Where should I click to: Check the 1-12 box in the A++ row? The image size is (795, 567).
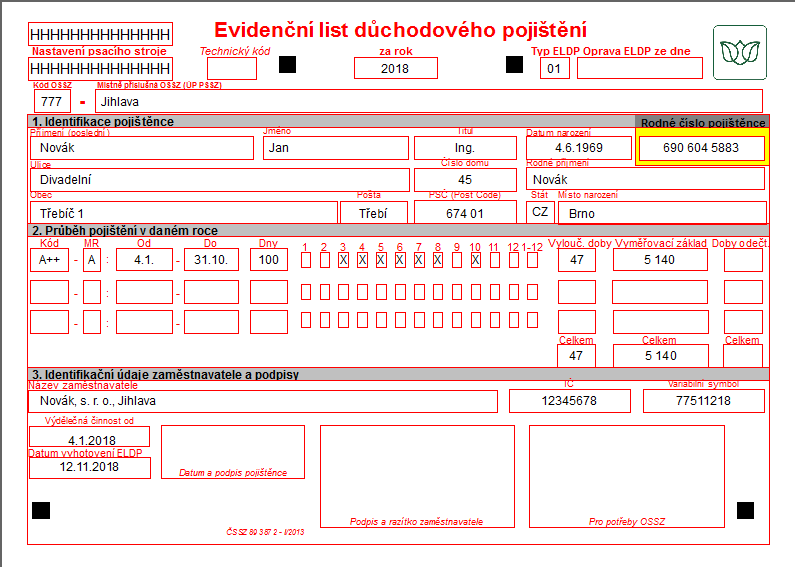[532, 260]
